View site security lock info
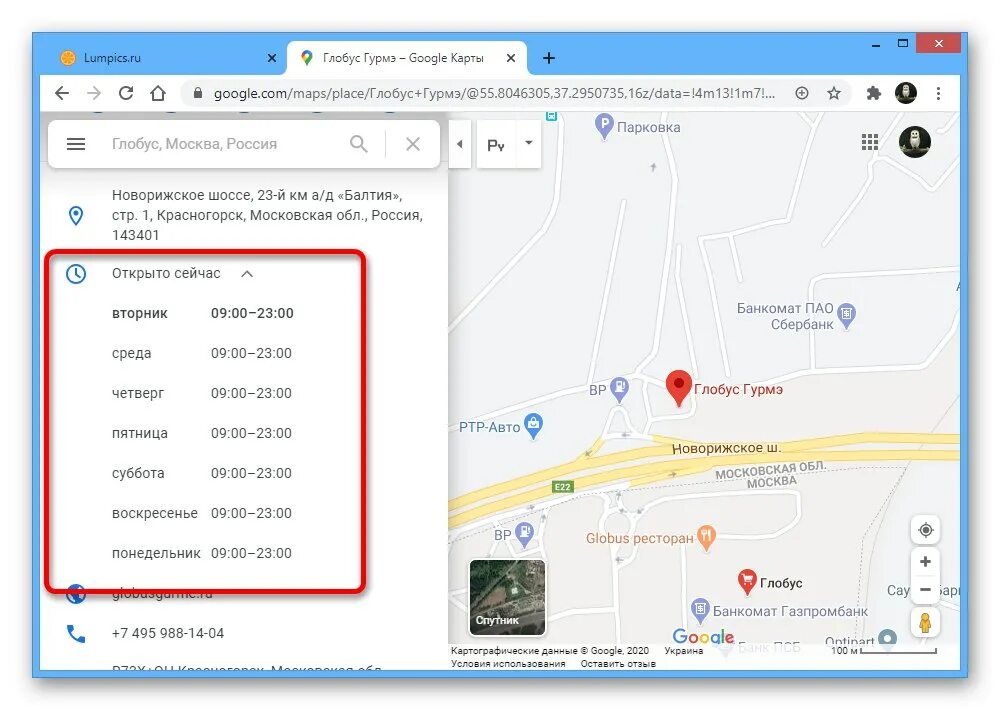 point(198,93)
